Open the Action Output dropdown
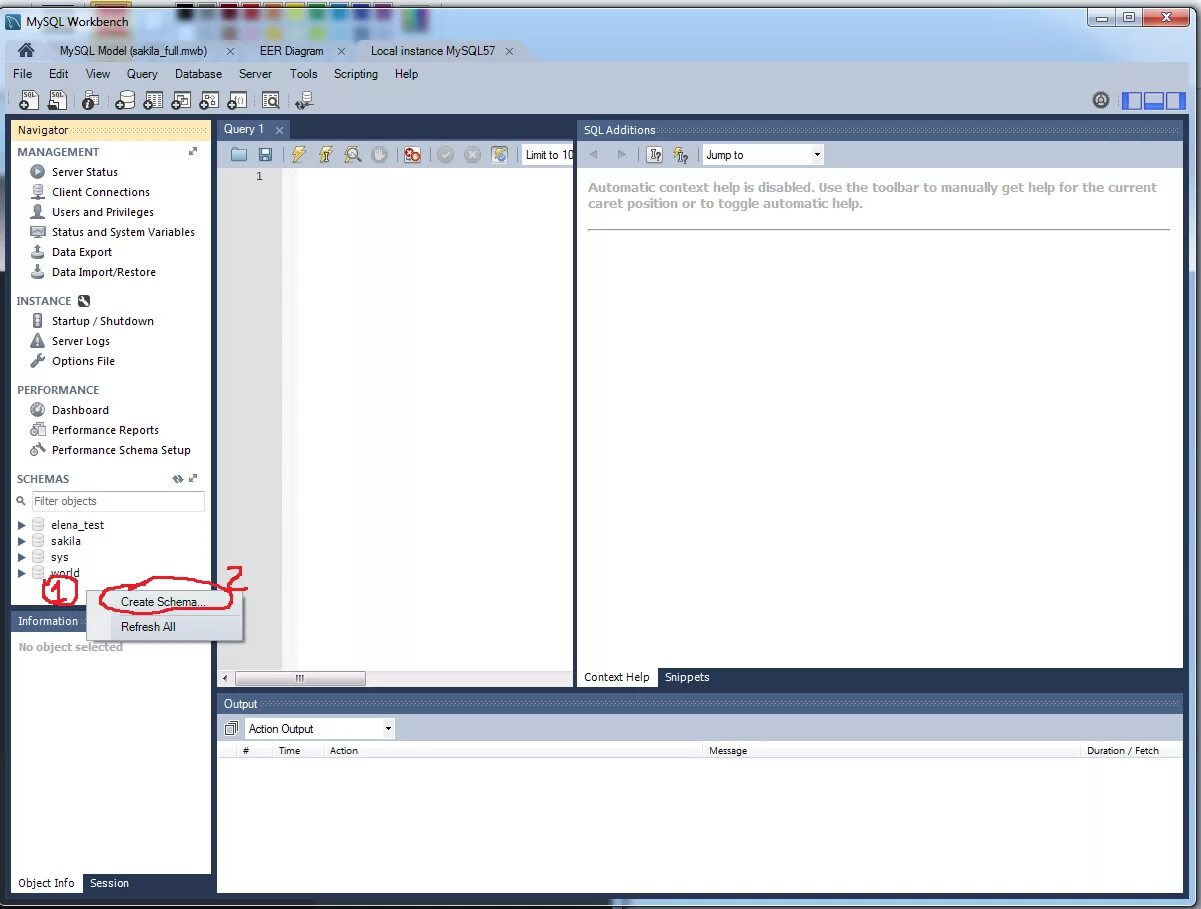This screenshot has width=1201, height=909. [320, 729]
